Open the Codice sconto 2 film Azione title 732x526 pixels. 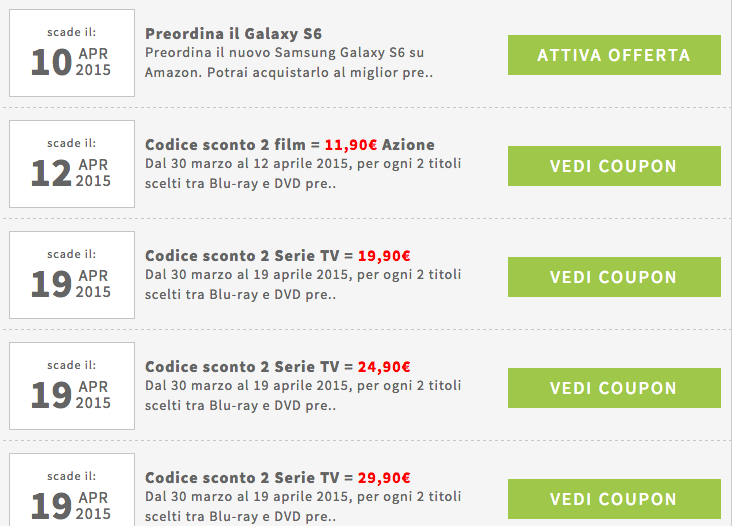pyautogui.click(x=290, y=145)
